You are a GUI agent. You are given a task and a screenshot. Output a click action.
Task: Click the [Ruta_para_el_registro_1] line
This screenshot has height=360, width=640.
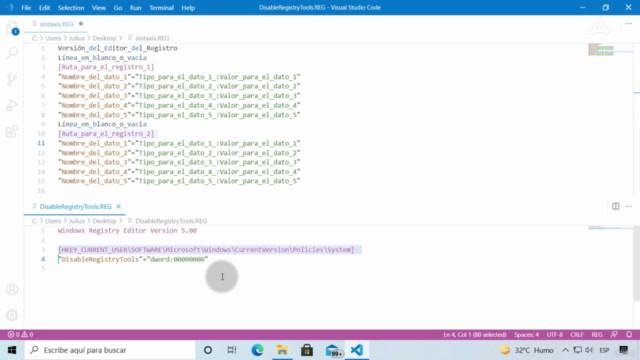(x=106, y=67)
